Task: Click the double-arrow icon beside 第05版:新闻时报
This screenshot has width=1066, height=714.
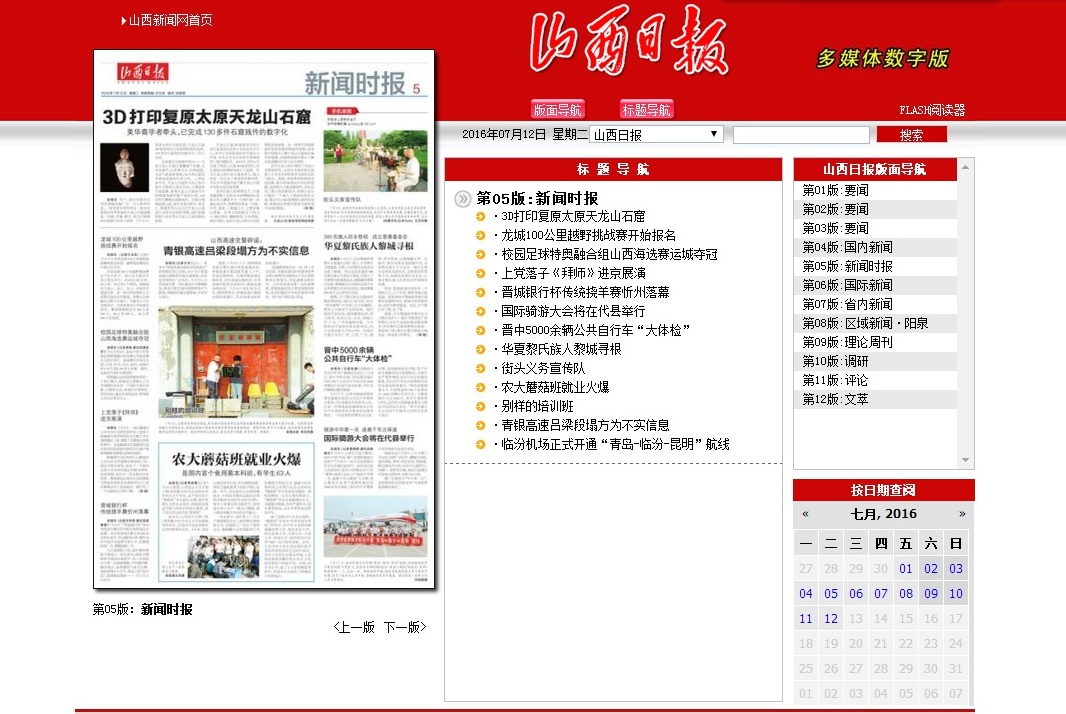Action: point(462,199)
